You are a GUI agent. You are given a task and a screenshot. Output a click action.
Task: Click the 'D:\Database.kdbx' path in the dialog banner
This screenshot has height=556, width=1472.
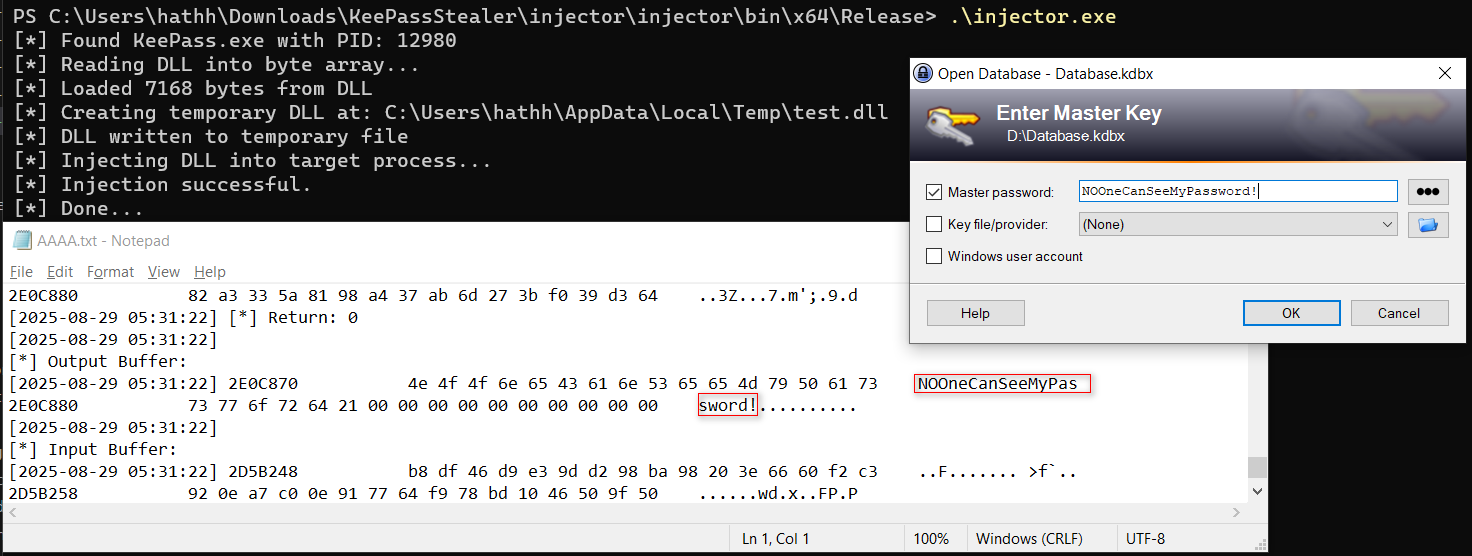[1066, 135]
